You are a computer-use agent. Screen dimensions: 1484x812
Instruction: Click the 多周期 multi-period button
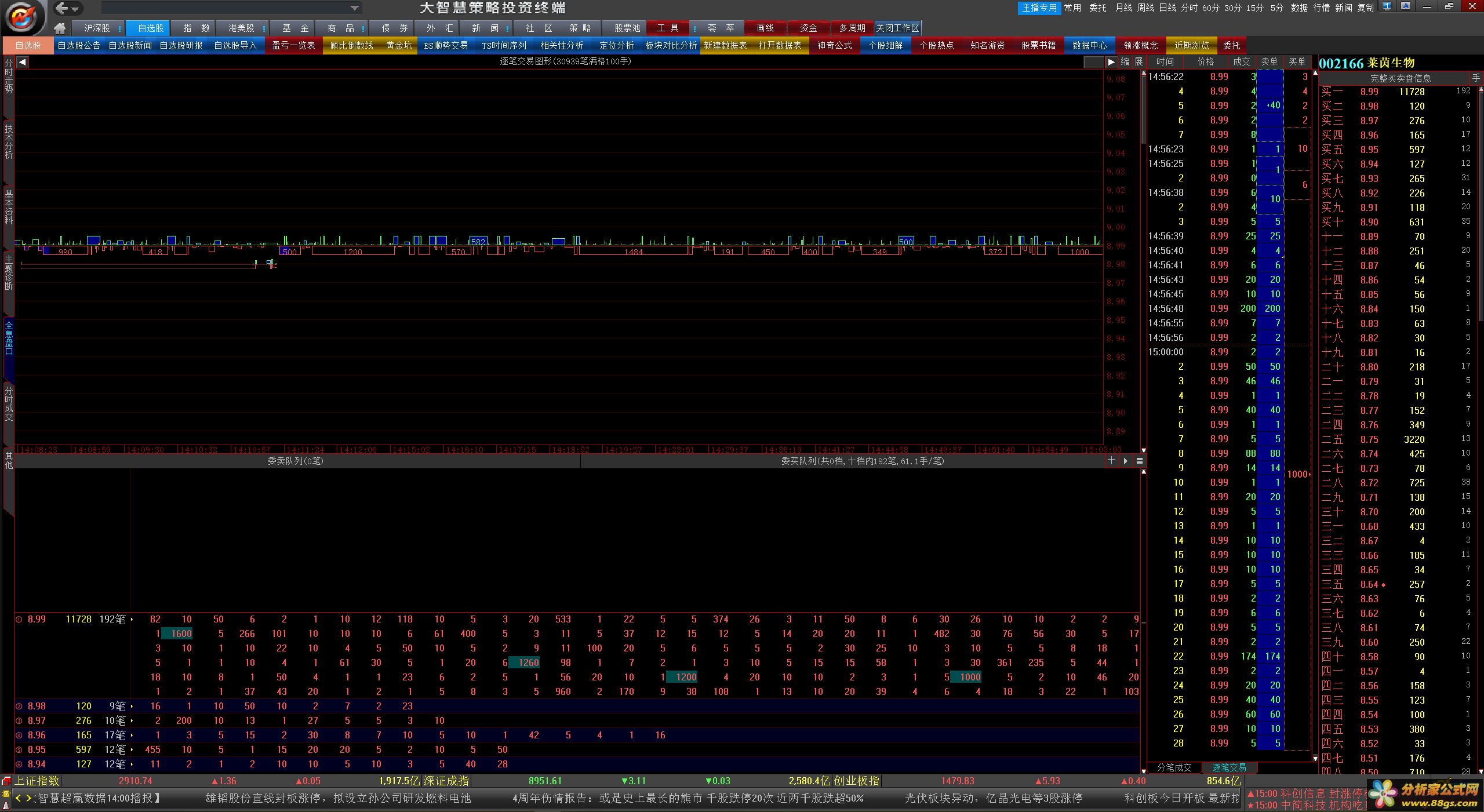[x=852, y=28]
